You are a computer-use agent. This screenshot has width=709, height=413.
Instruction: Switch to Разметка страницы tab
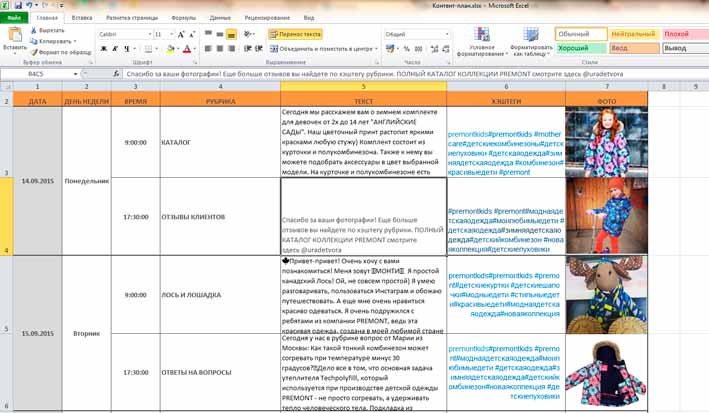[132, 18]
